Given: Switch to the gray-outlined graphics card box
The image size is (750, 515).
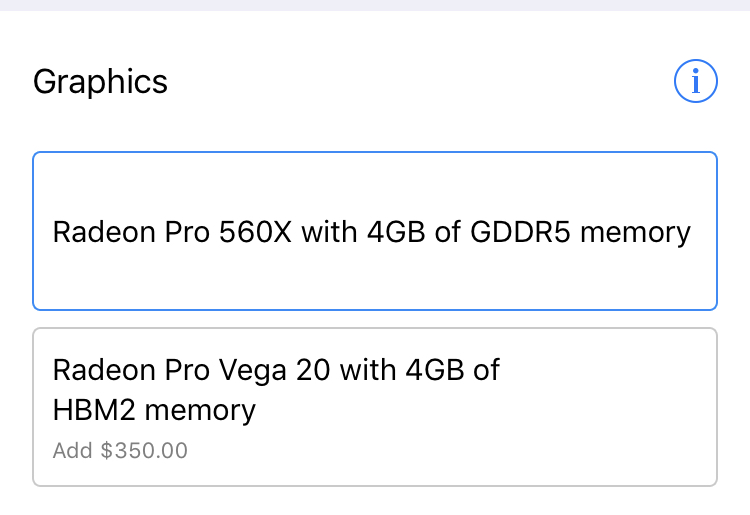Looking at the screenshot, I should coord(375,407).
